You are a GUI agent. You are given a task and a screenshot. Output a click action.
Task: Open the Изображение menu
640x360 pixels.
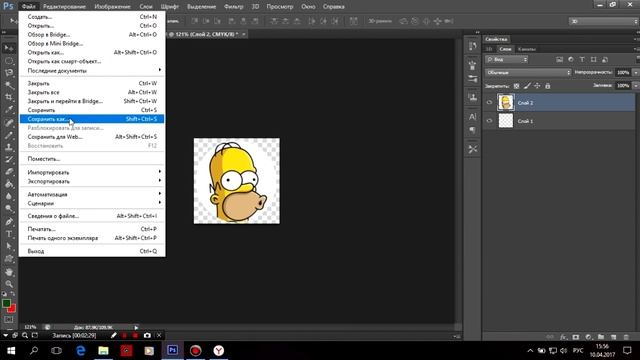pos(112,7)
